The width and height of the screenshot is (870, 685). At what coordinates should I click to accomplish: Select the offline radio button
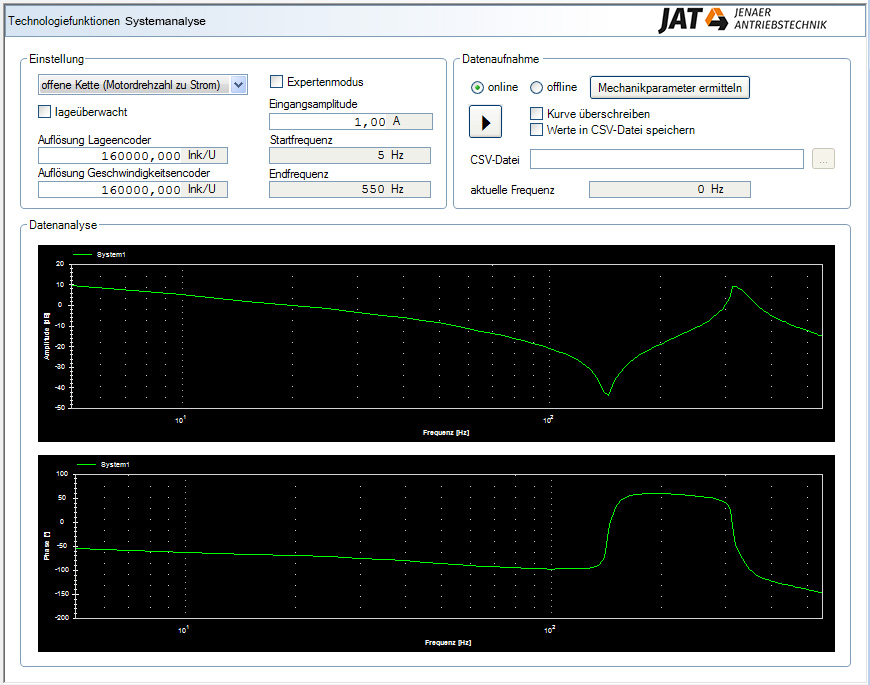[536, 87]
